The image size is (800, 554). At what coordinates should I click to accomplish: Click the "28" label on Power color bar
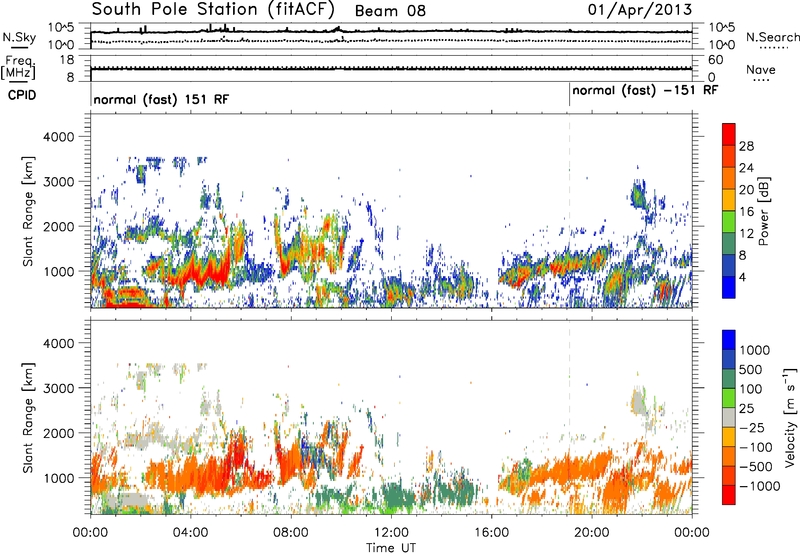(x=746, y=146)
